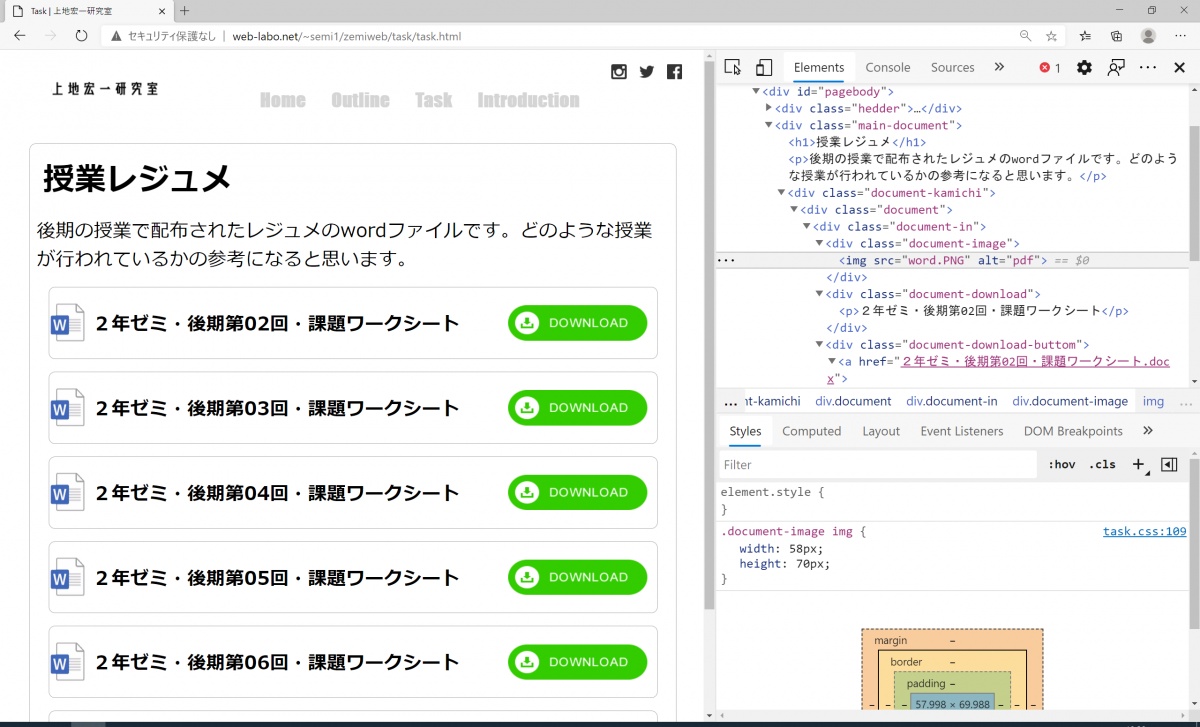1200x727 pixels.
Task: Open the DOM Breakpoints tab
Action: 1073,431
